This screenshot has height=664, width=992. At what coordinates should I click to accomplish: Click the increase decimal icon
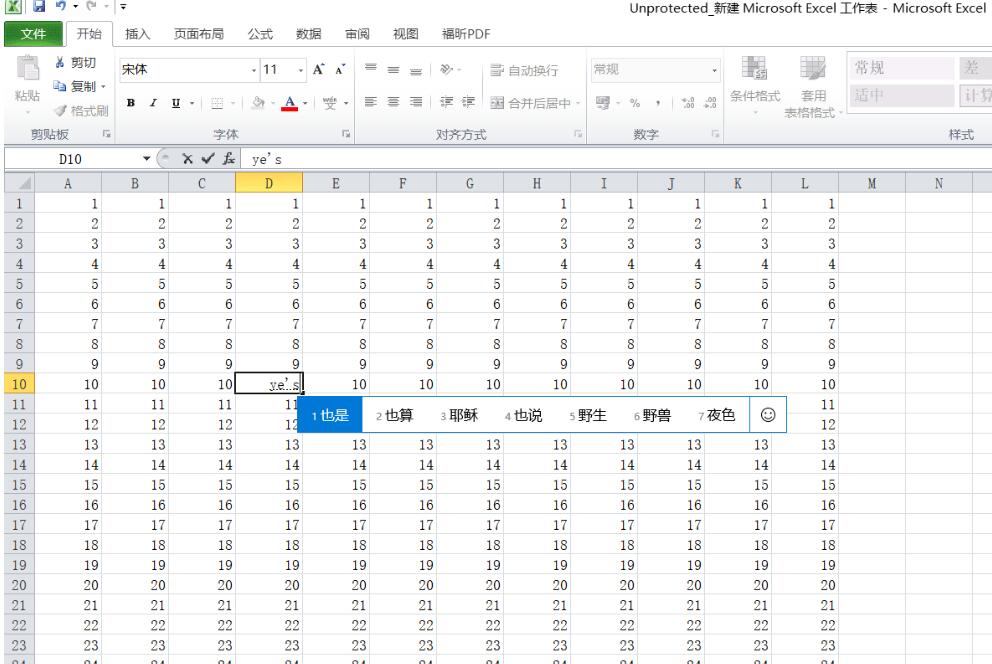click(x=688, y=102)
